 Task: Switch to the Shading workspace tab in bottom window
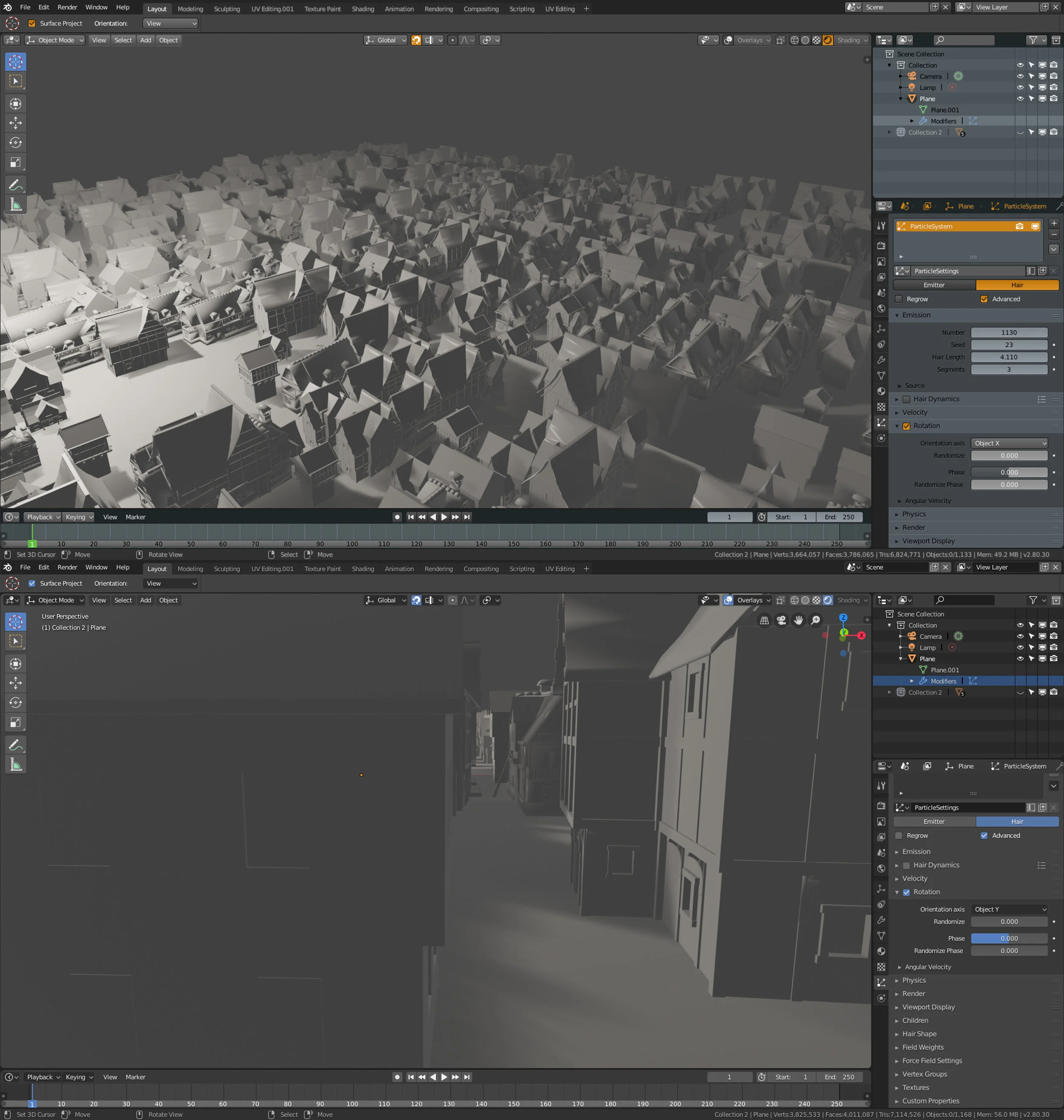point(363,568)
